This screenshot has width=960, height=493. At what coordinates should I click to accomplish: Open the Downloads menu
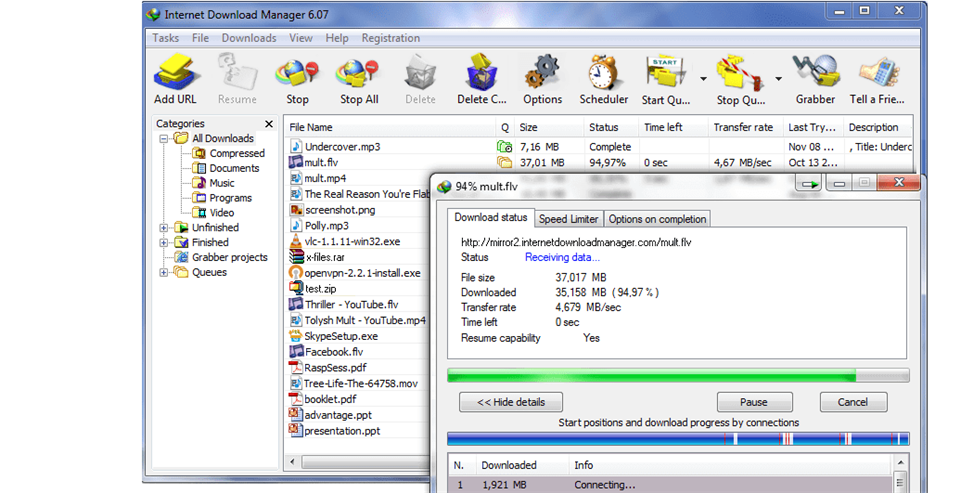pyautogui.click(x=248, y=38)
